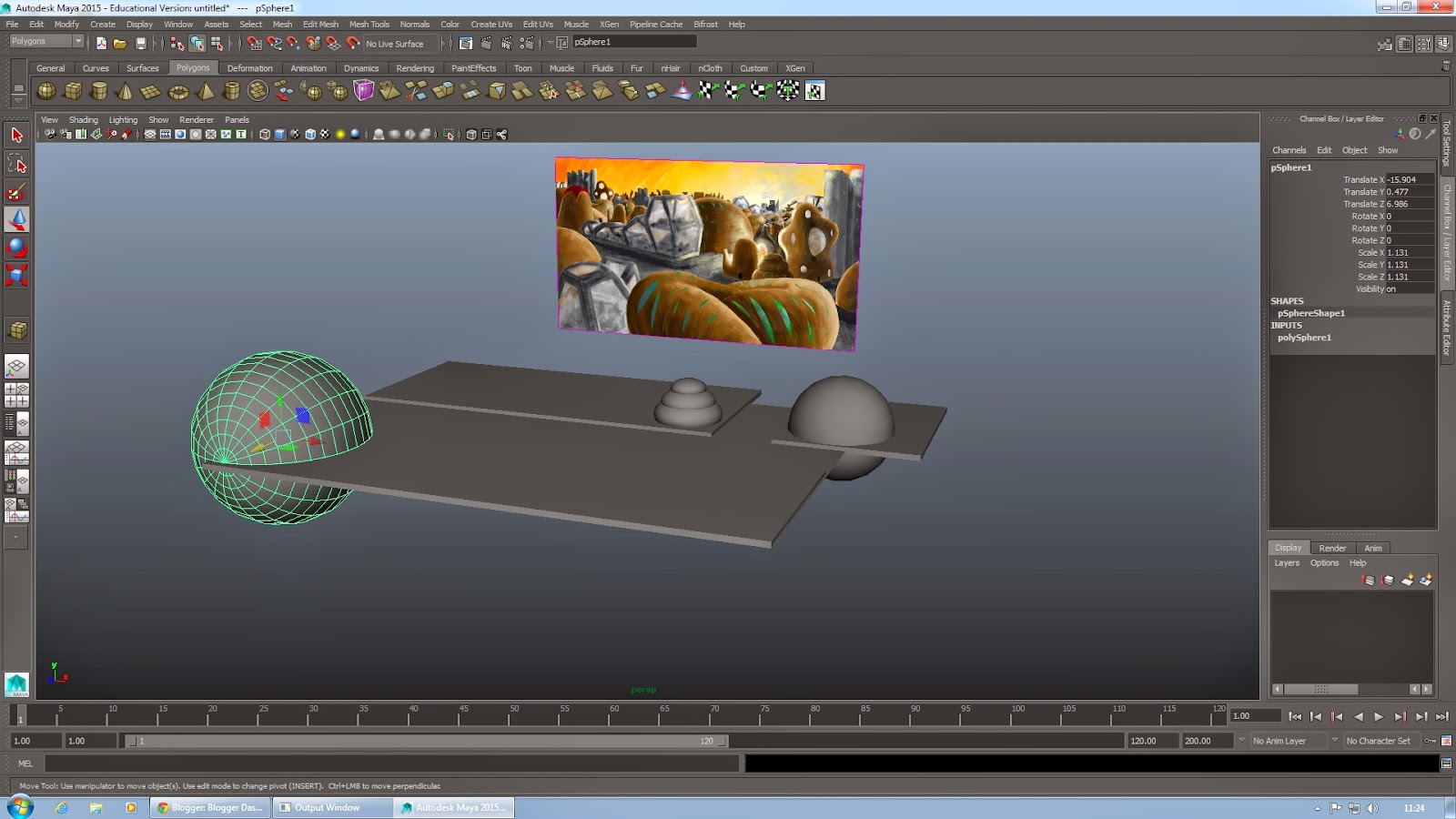The height and width of the screenshot is (819, 1456).
Task: Open Blogger Chrome window in taskbar
Action: coord(209,807)
